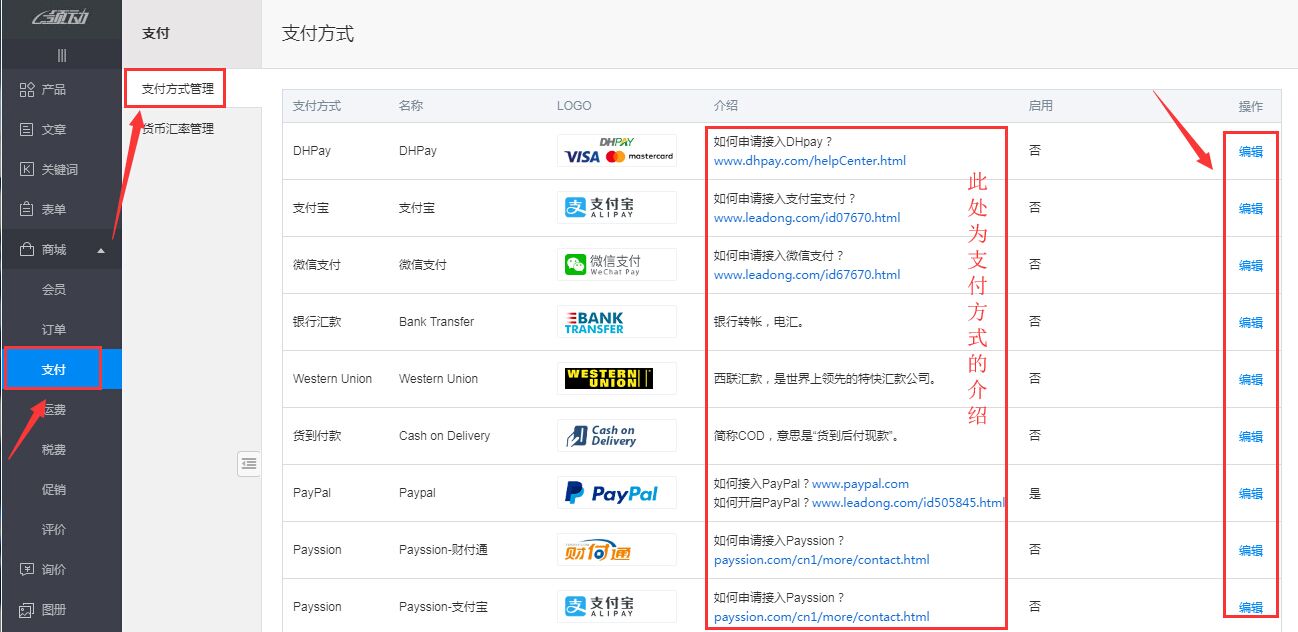Edit the 微信支付 payment method
The height and width of the screenshot is (632, 1298).
[1250, 266]
